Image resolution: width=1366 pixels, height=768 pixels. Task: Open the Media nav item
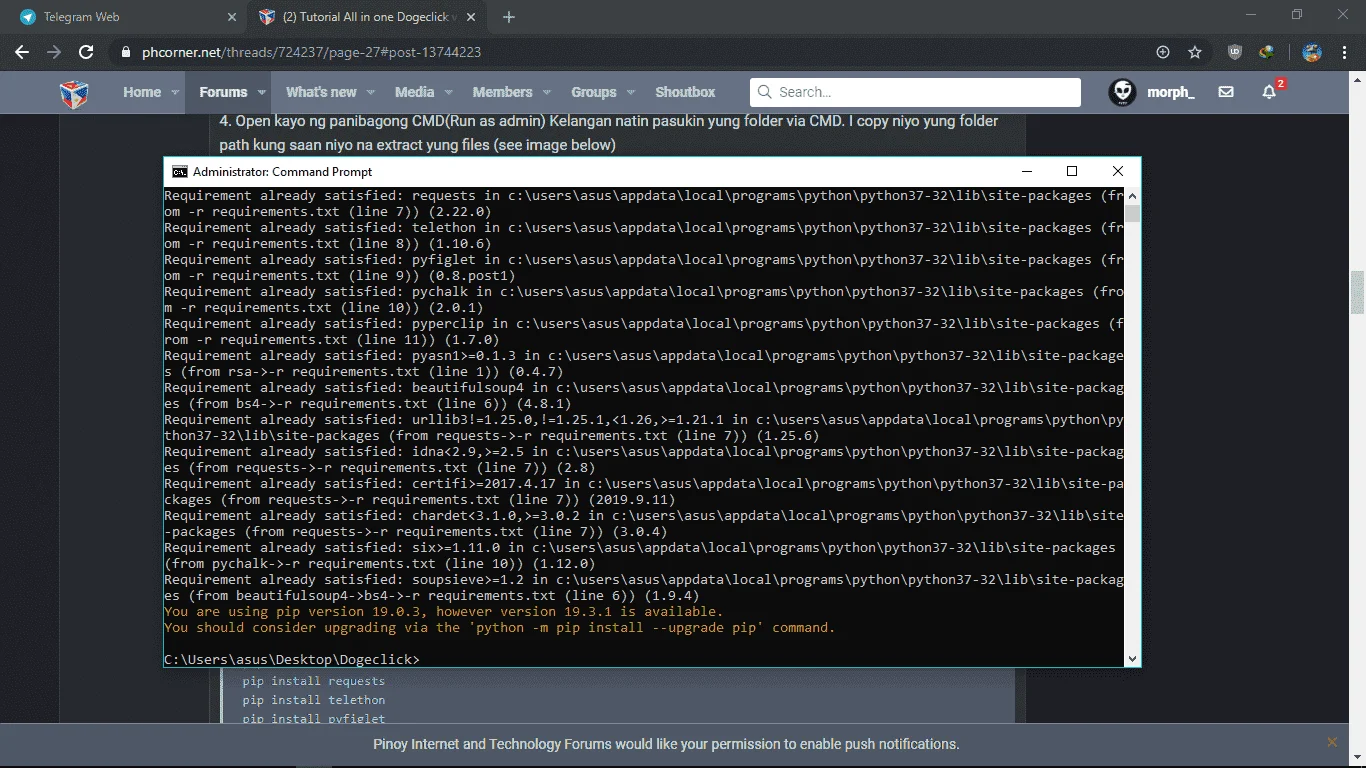pyautogui.click(x=414, y=92)
